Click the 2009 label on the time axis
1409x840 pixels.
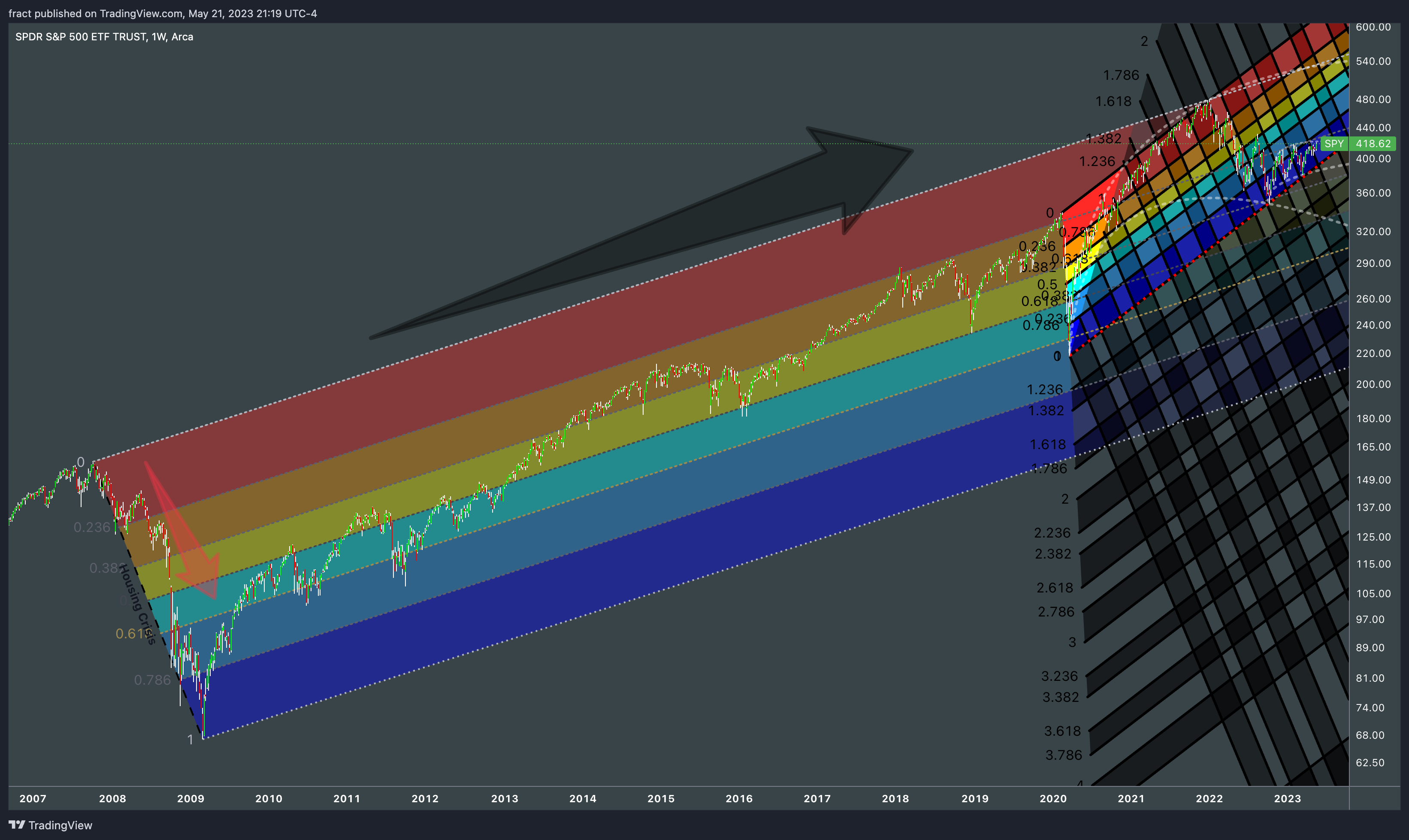pyautogui.click(x=191, y=799)
